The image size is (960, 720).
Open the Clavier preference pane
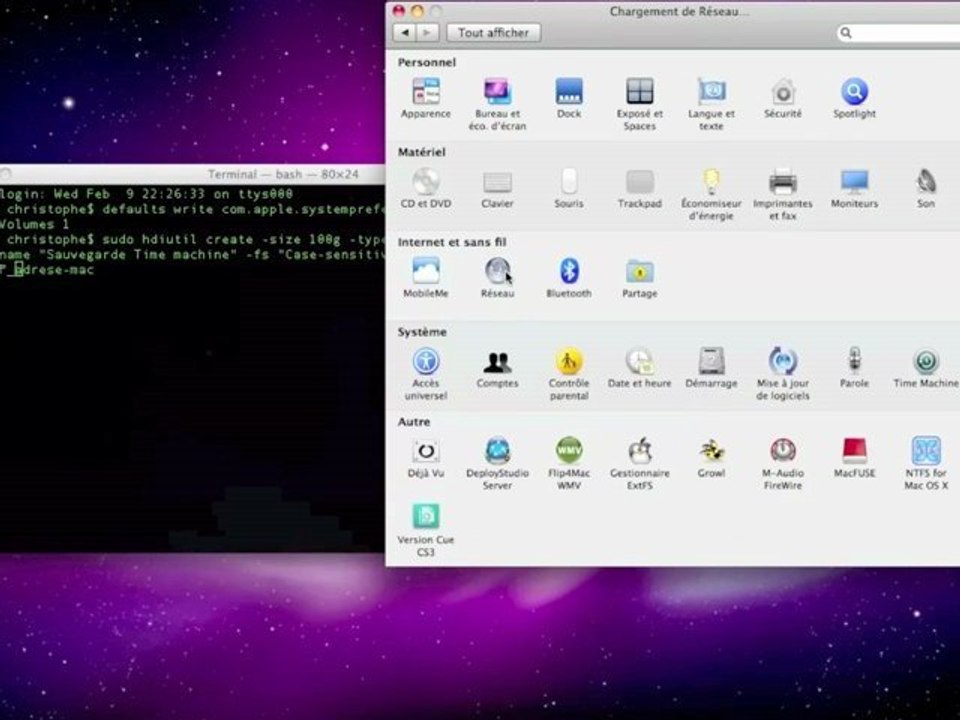(x=497, y=188)
